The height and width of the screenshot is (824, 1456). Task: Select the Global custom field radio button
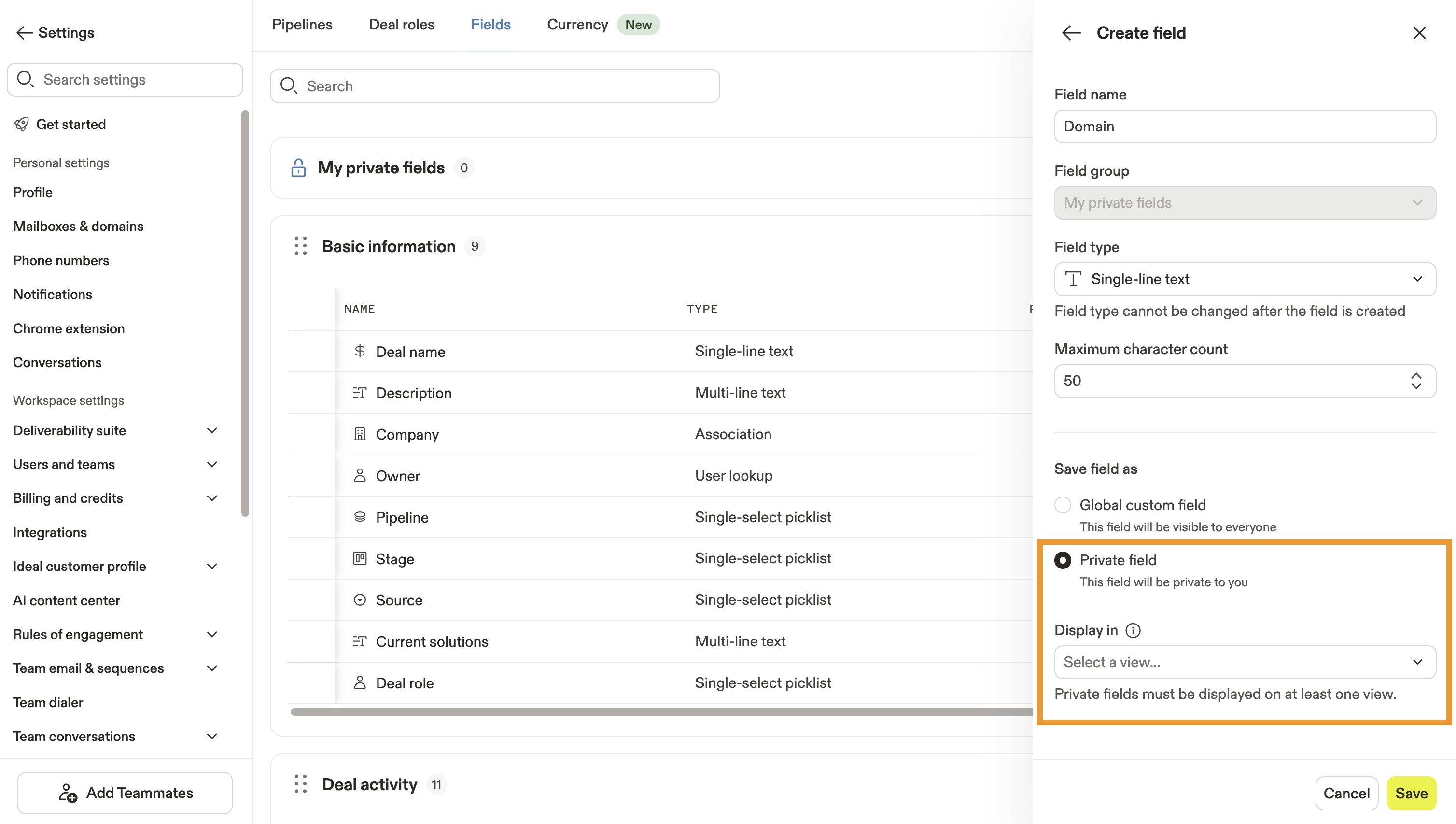[1062, 505]
